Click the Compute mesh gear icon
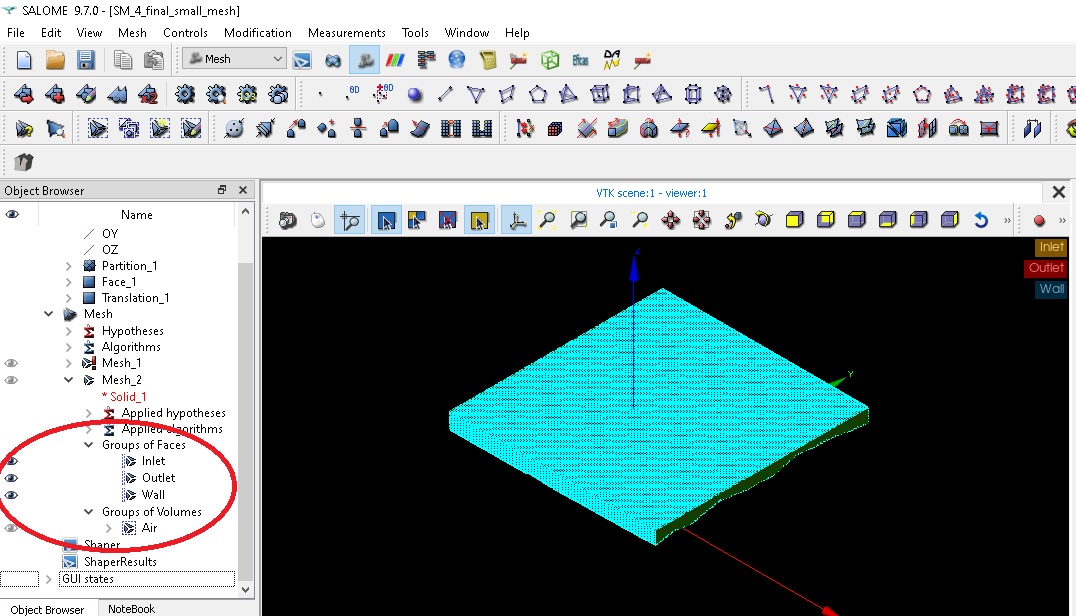 [x=185, y=93]
